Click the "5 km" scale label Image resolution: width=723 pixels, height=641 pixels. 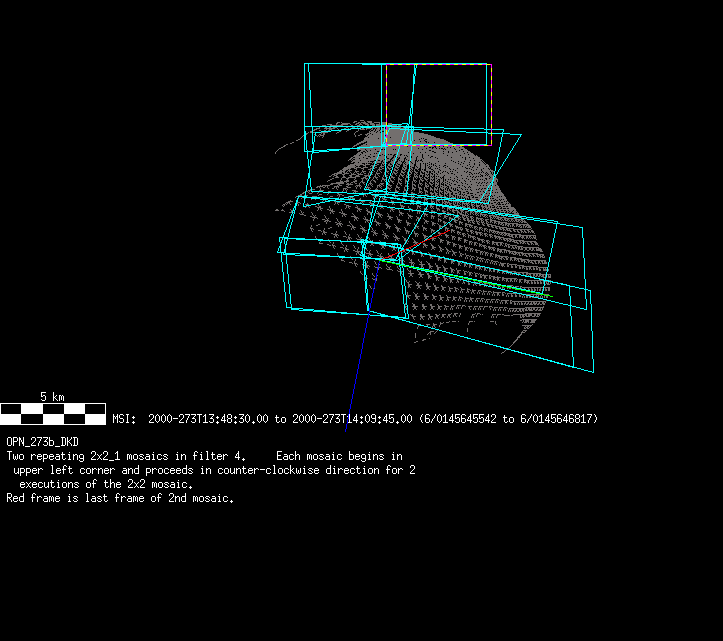click(x=52, y=397)
